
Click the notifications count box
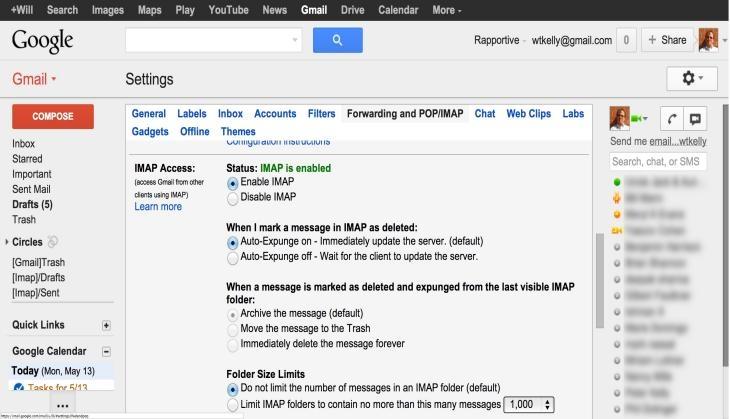point(626,40)
